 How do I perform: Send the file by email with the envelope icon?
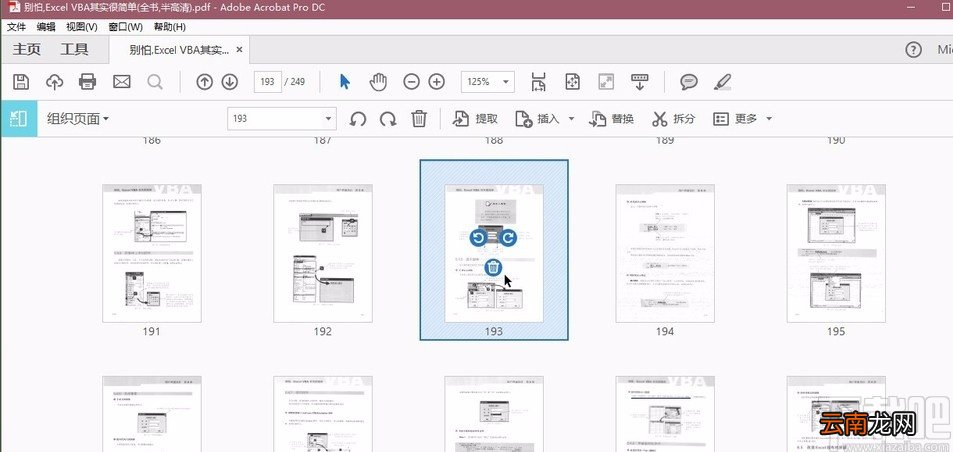pos(122,81)
